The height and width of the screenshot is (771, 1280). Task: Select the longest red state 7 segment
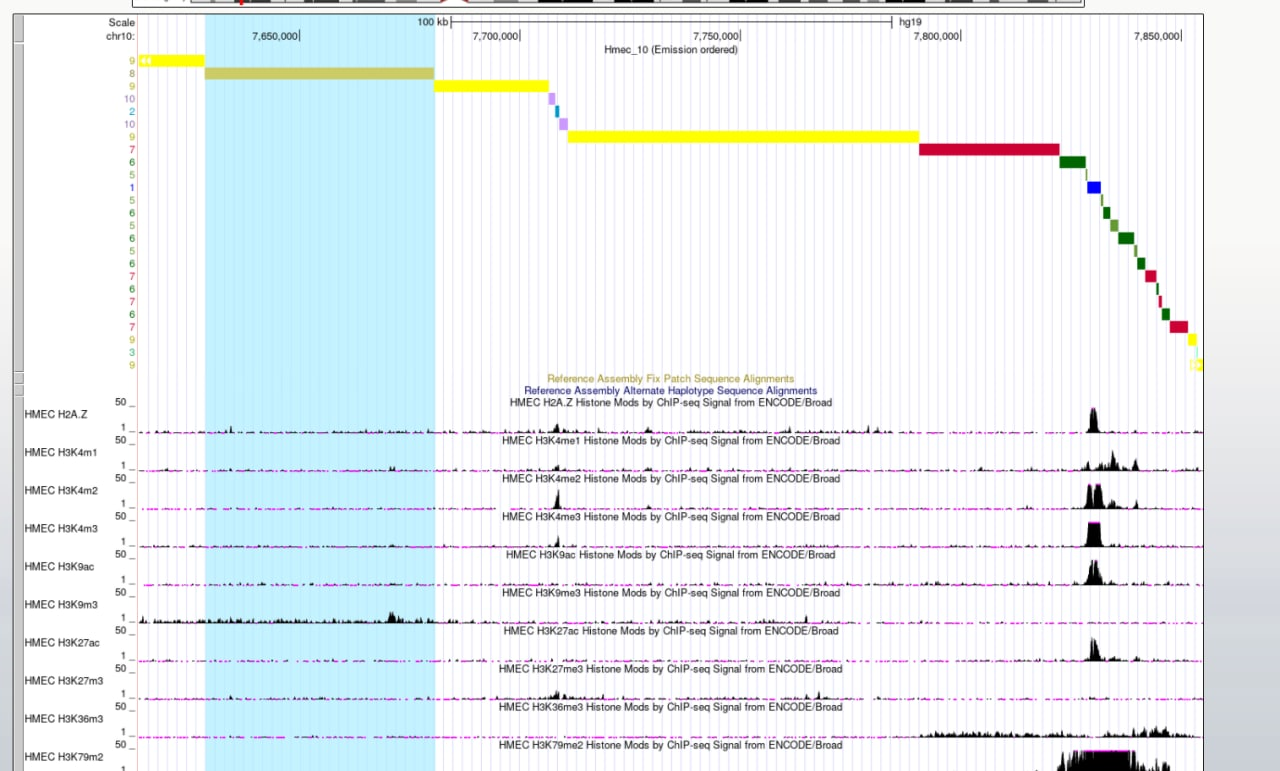pyautogui.click(x=989, y=149)
